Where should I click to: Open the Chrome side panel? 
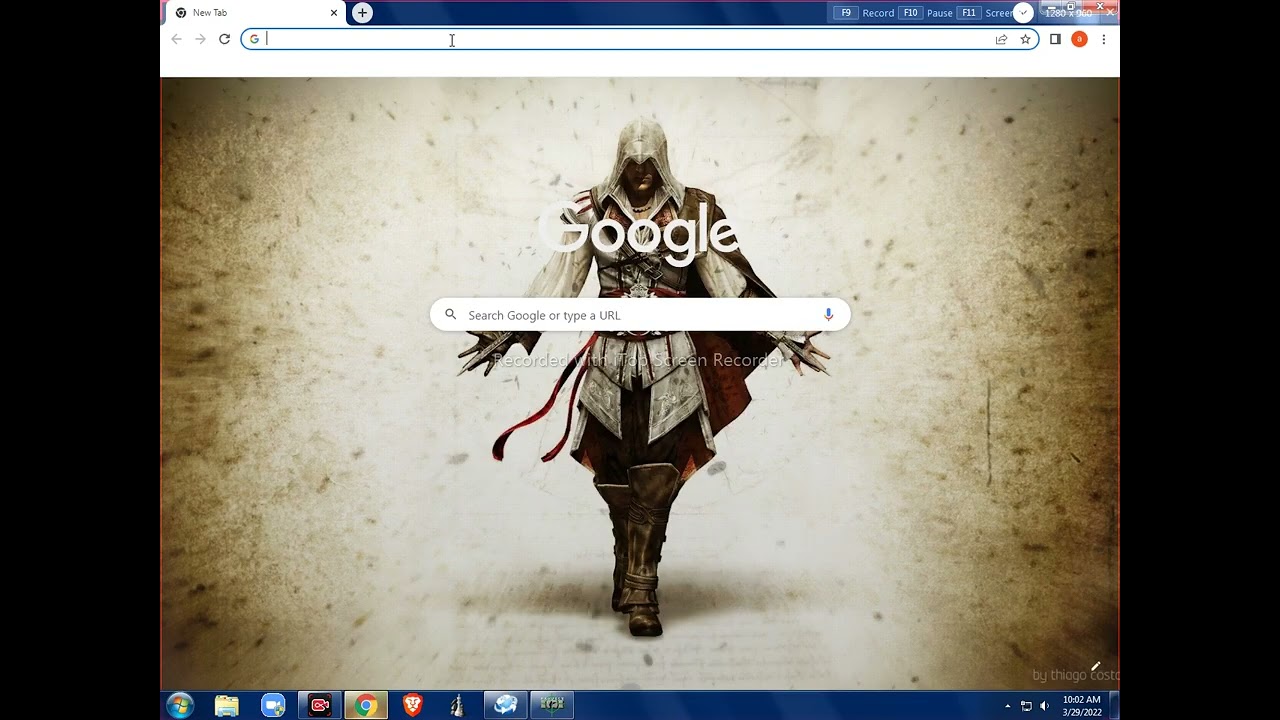1055,39
